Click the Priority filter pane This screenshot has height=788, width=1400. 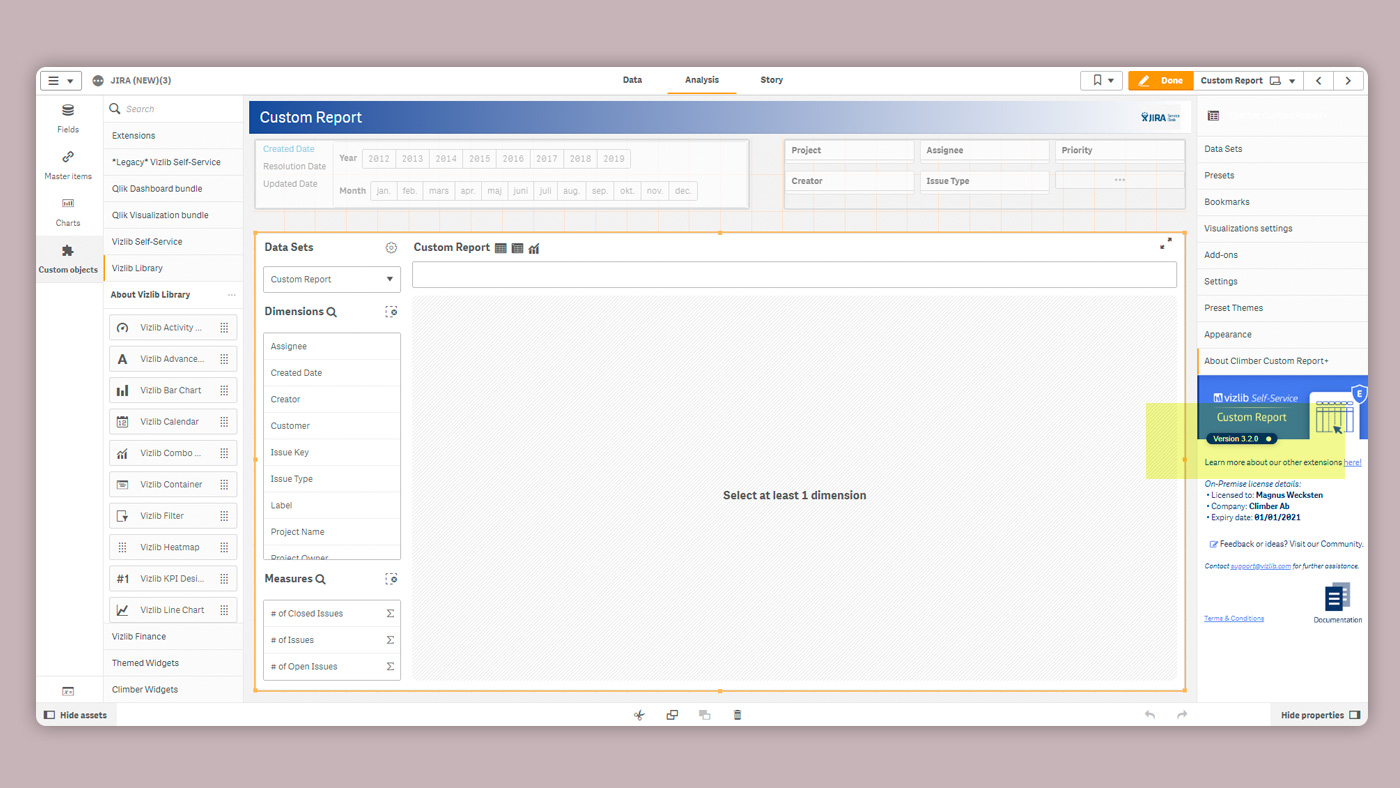1119,150
